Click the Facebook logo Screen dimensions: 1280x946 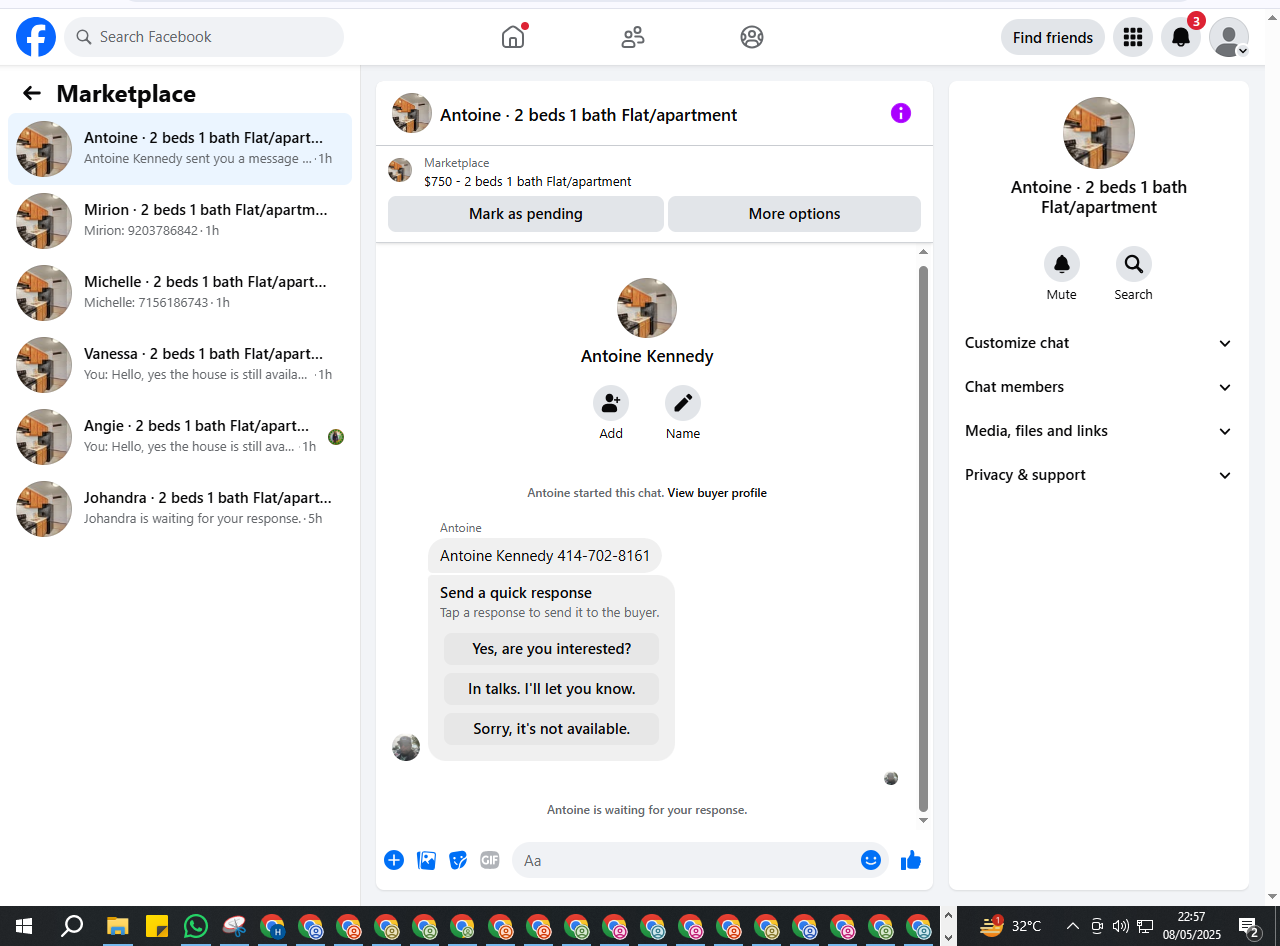pos(36,37)
